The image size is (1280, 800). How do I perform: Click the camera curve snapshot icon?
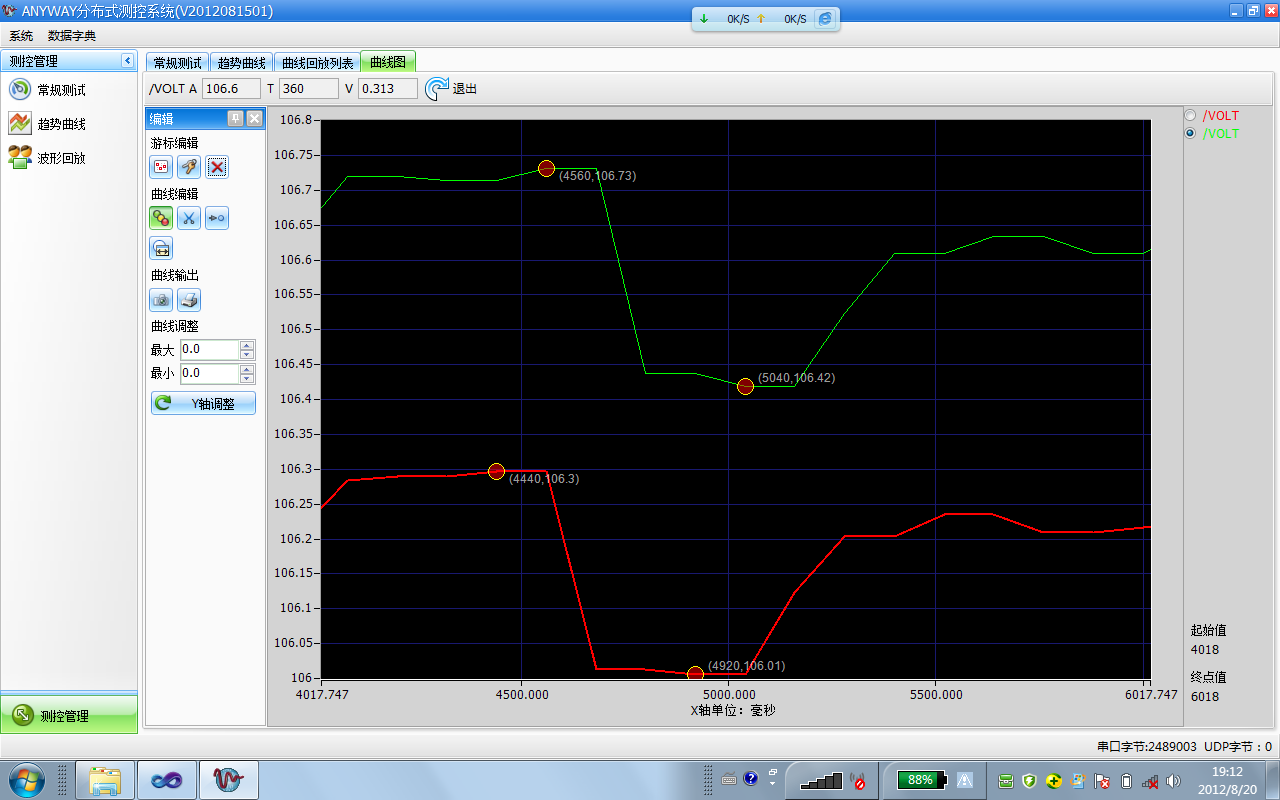tap(161, 299)
